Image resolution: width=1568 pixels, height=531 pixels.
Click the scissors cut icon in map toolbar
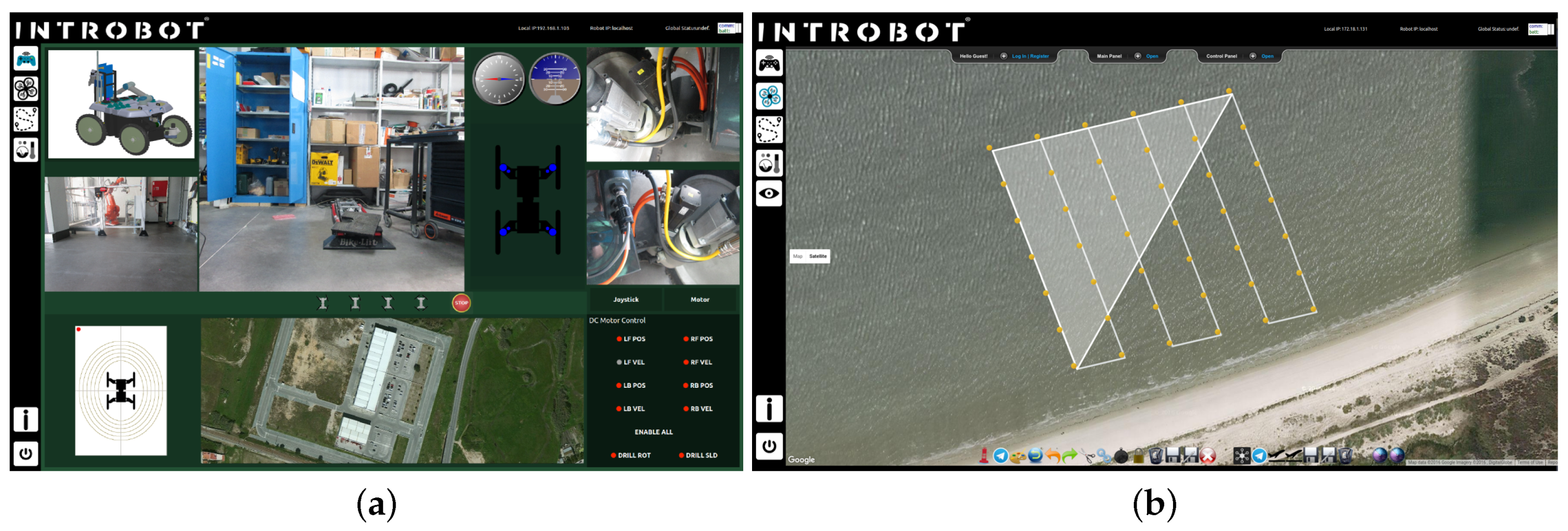coord(1087,456)
